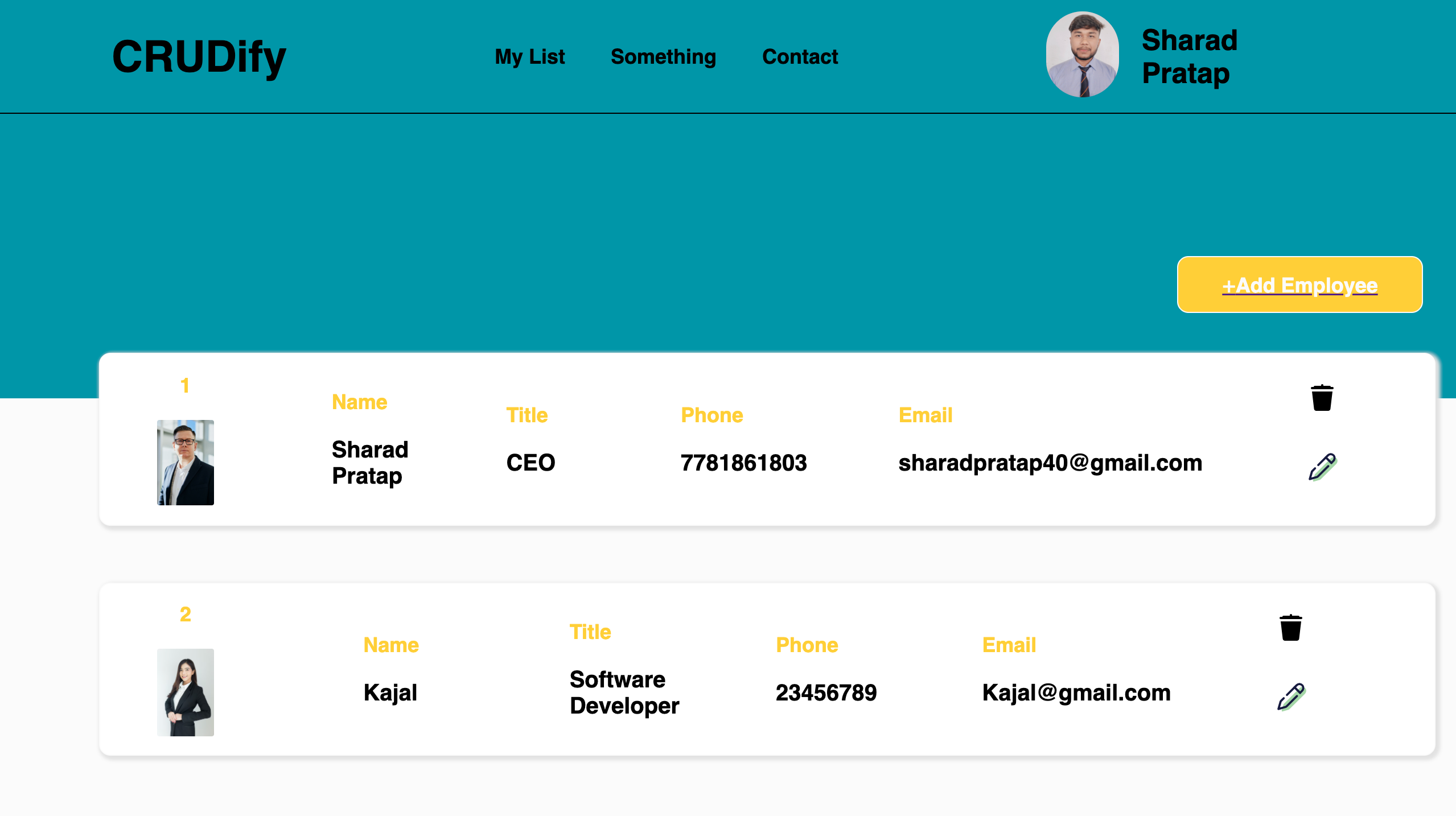
Task: Click the Kajal name text
Action: point(390,693)
